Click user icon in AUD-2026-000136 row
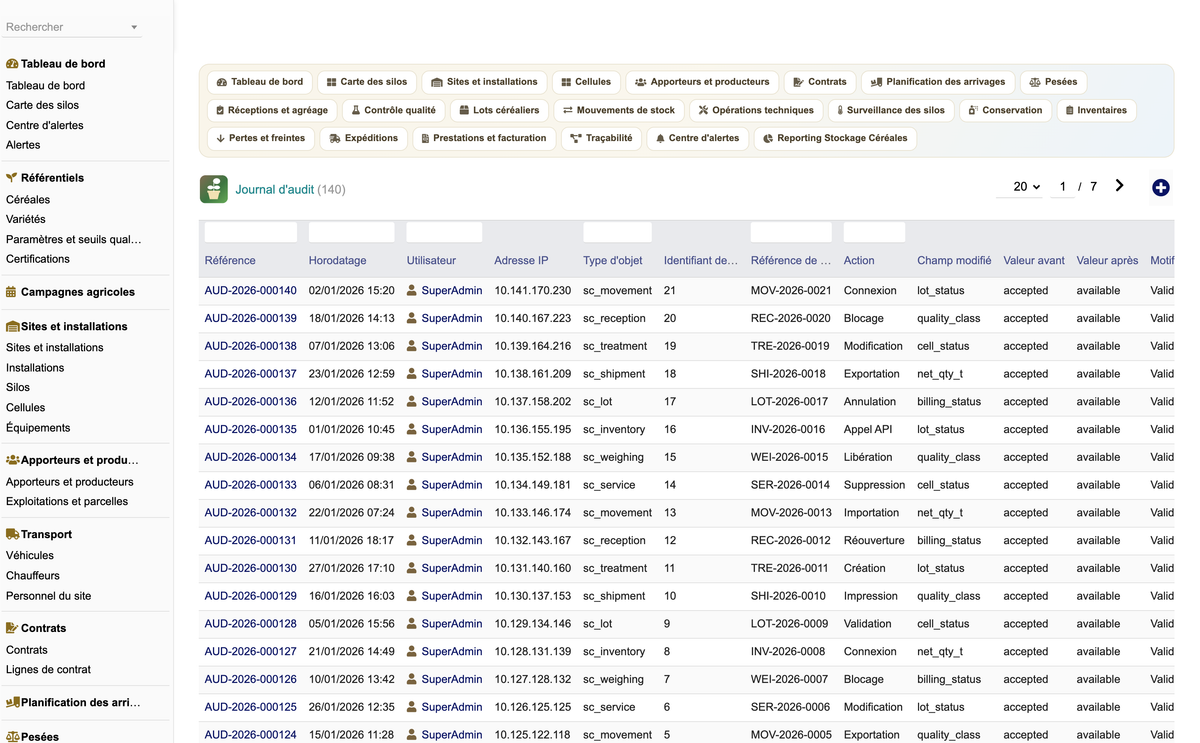The width and height of the screenshot is (1200, 743). point(412,401)
